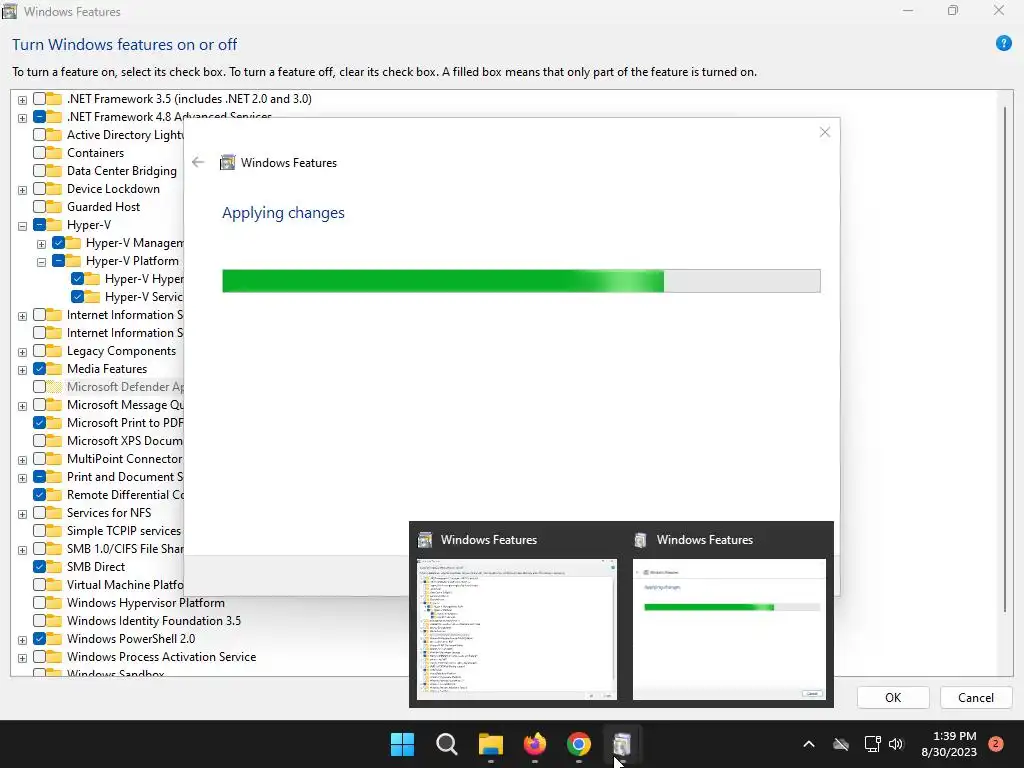
Task: Select Microsoft XPS Document row text
Action: click(x=125, y=440)
